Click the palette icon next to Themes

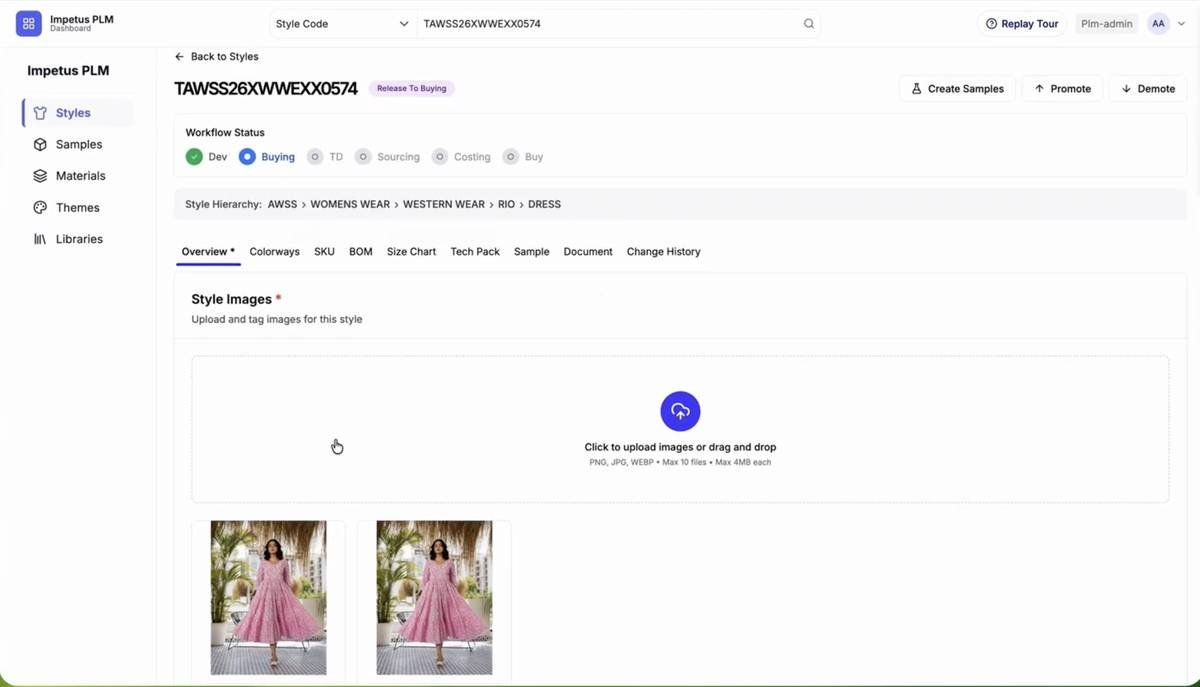(x=40, y=208)
